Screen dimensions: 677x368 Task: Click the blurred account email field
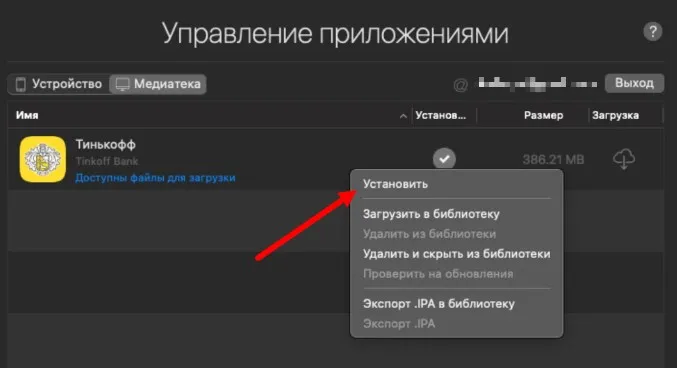click(x=538, y=83)
